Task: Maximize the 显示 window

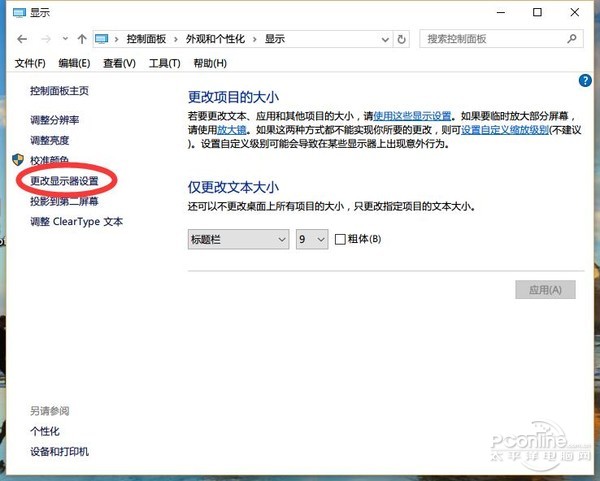Action: (537, 13)
